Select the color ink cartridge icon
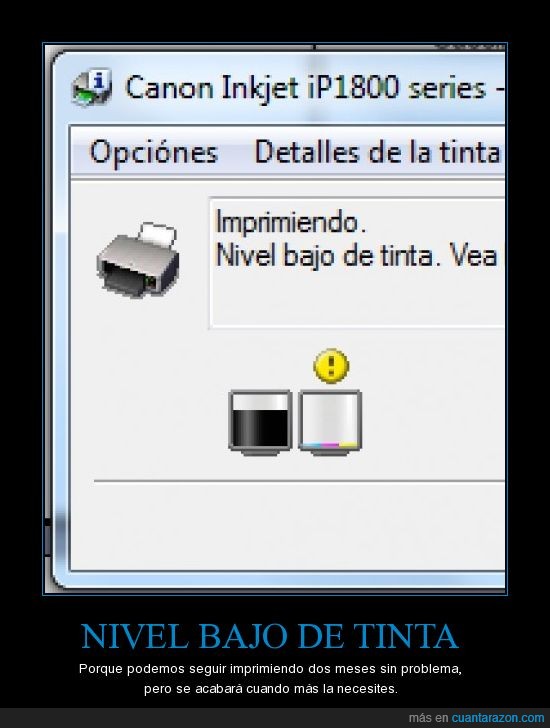The height and width of the screenshot is (728, 550). click(330, 422)
